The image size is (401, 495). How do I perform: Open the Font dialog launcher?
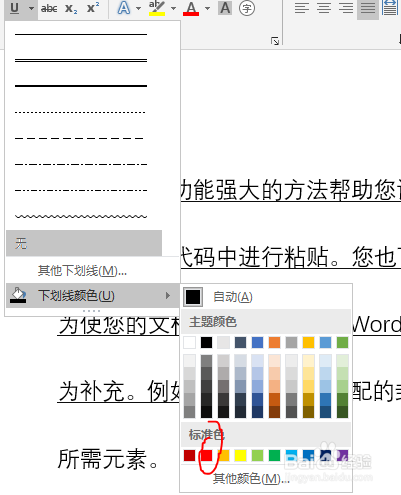tap(275, 41)
